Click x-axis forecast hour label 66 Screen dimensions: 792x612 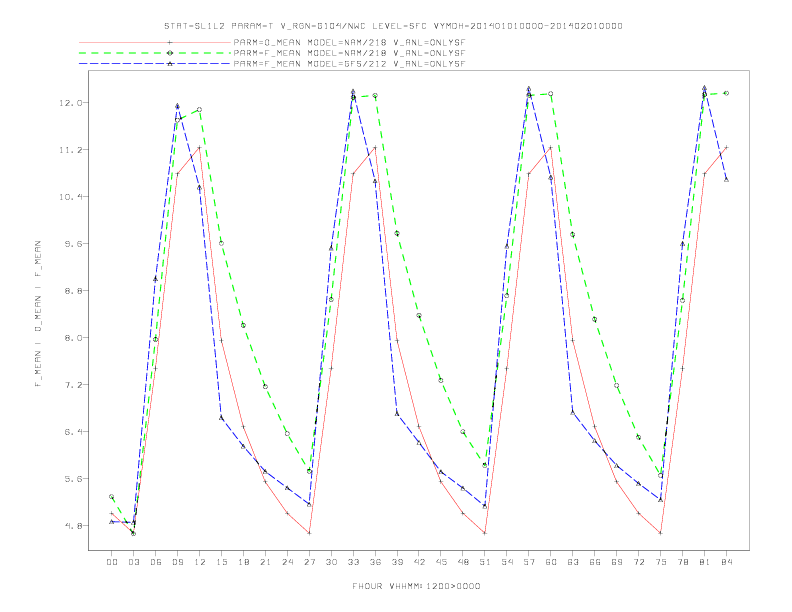pos(595,562)
